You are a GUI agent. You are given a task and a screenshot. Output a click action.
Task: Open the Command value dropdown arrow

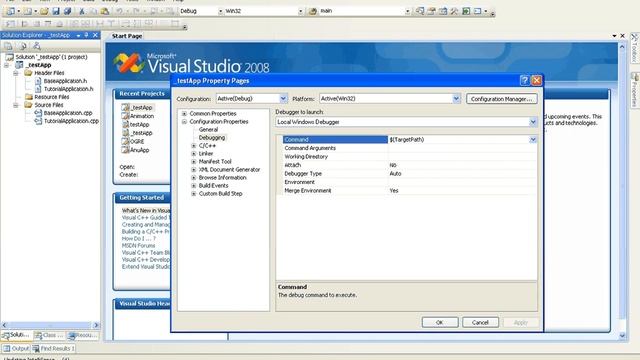point(533,140)
